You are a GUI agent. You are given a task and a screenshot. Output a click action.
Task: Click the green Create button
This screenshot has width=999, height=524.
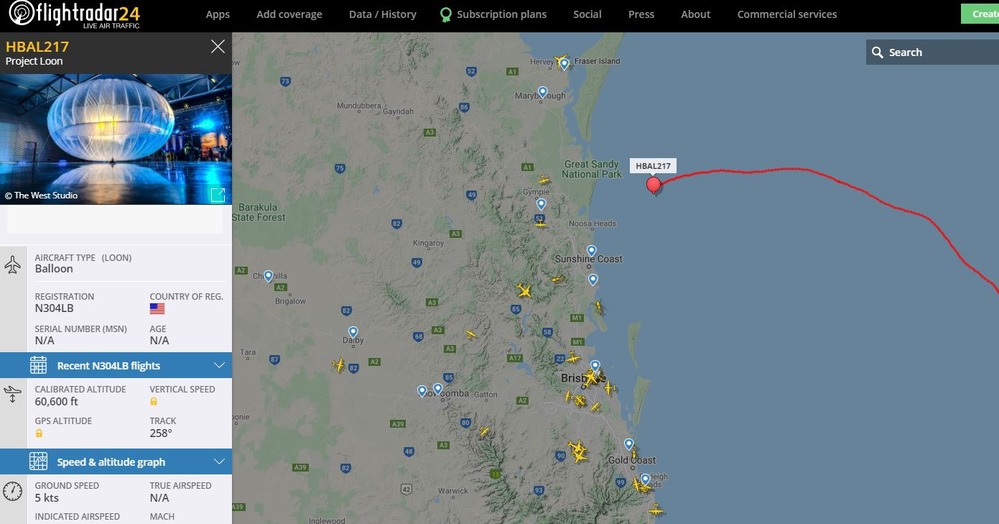tap(980, 14)
